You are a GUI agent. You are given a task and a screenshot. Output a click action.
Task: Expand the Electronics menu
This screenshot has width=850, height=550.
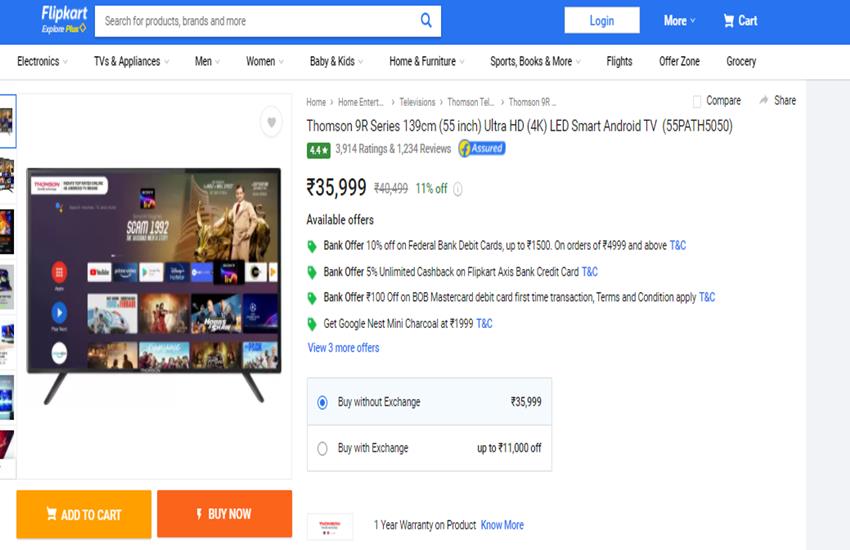tap(42, 61)
